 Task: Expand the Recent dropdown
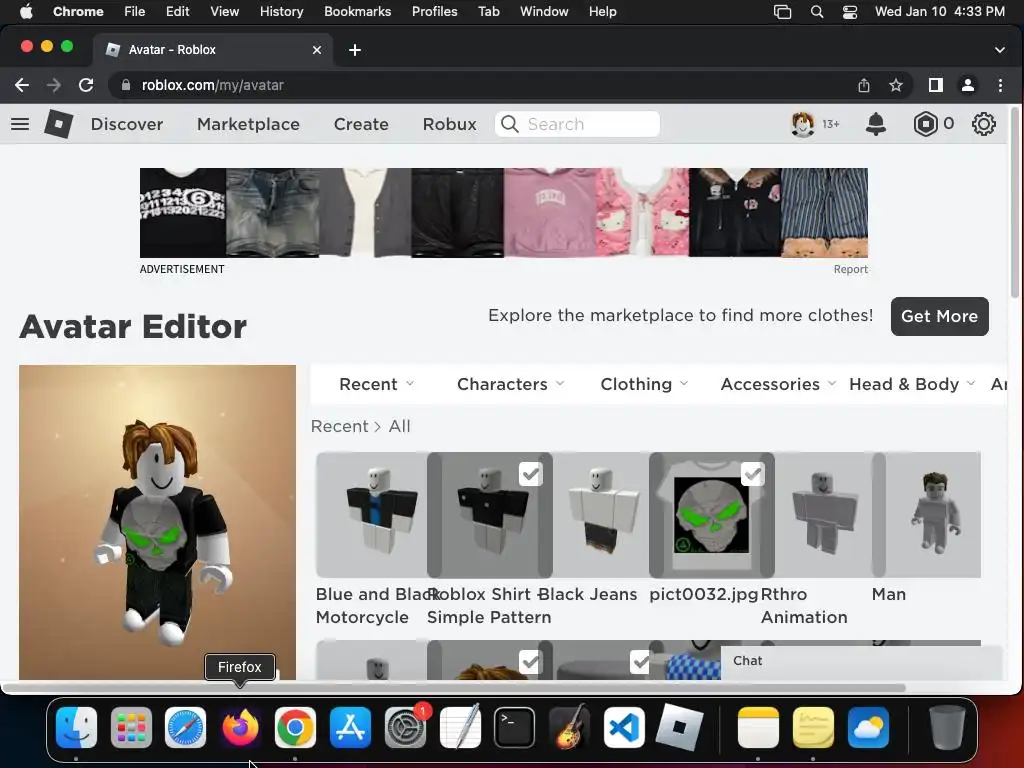pos(377,384)
